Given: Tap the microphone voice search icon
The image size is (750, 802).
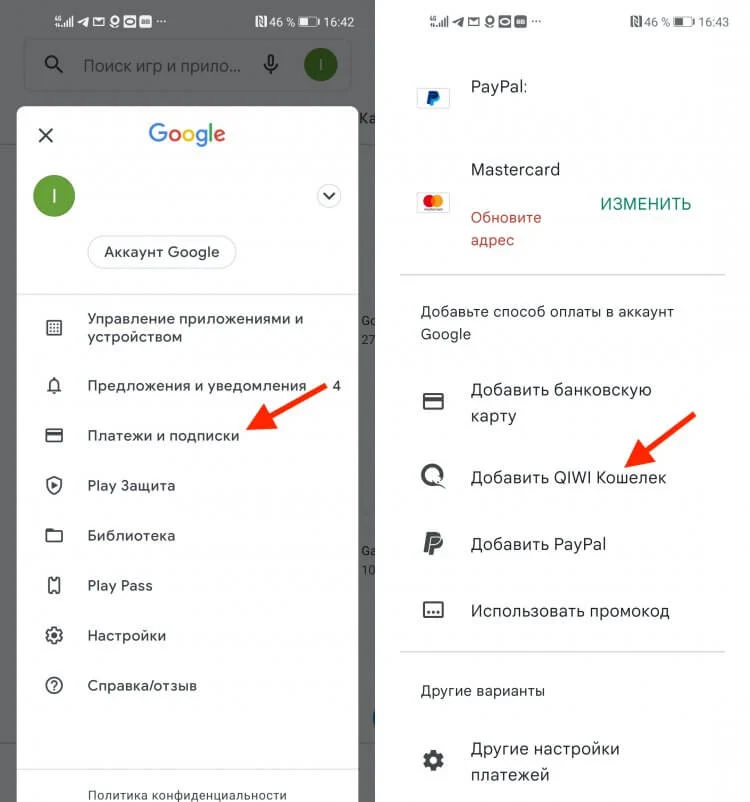Looking at the screenshot, I should click(271, 65).
